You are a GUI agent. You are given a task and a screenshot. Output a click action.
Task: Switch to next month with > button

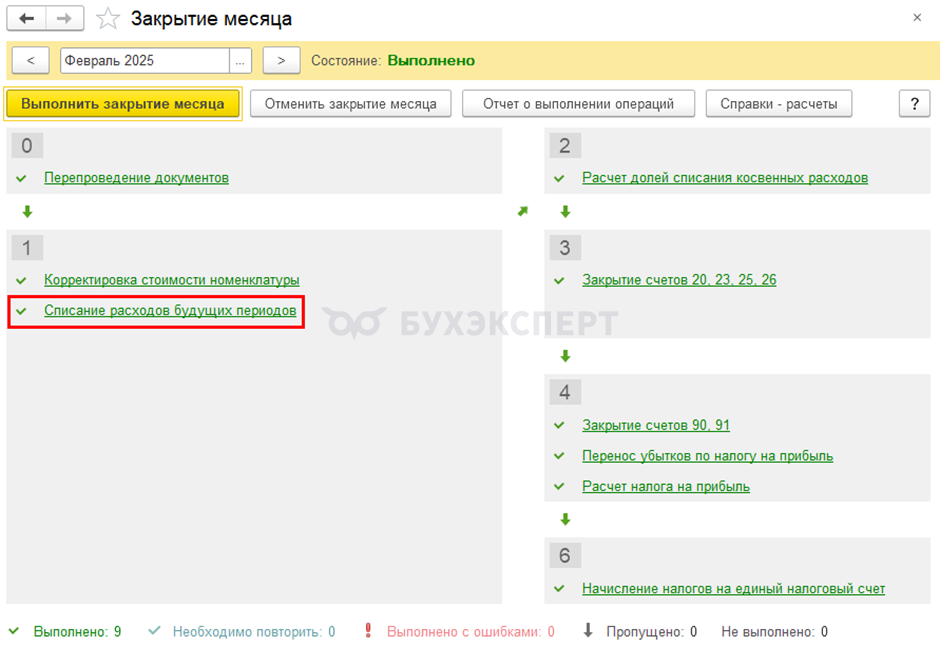click(x=281, y=61)
